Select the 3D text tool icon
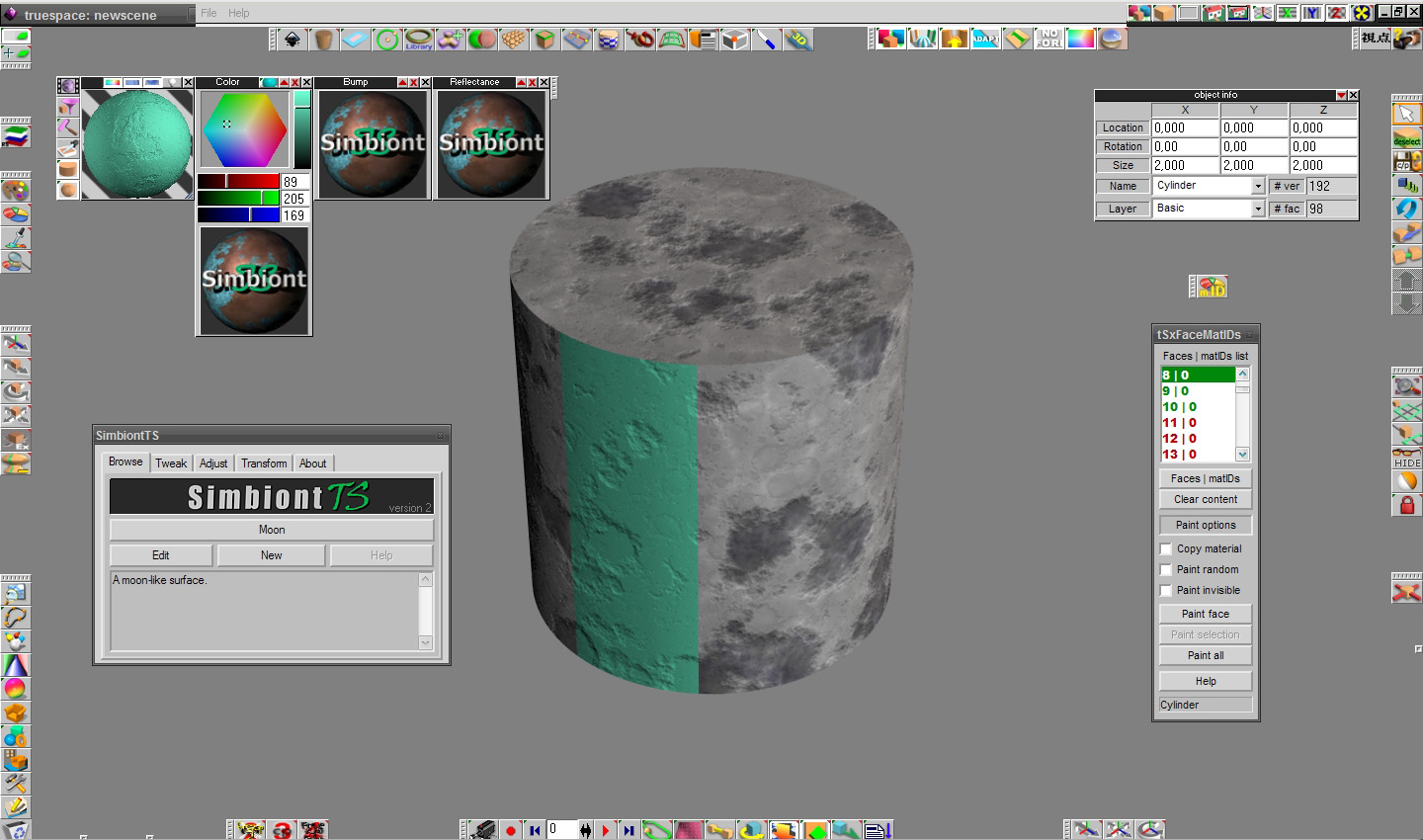 pyautogui.click(x=798, y=40)
